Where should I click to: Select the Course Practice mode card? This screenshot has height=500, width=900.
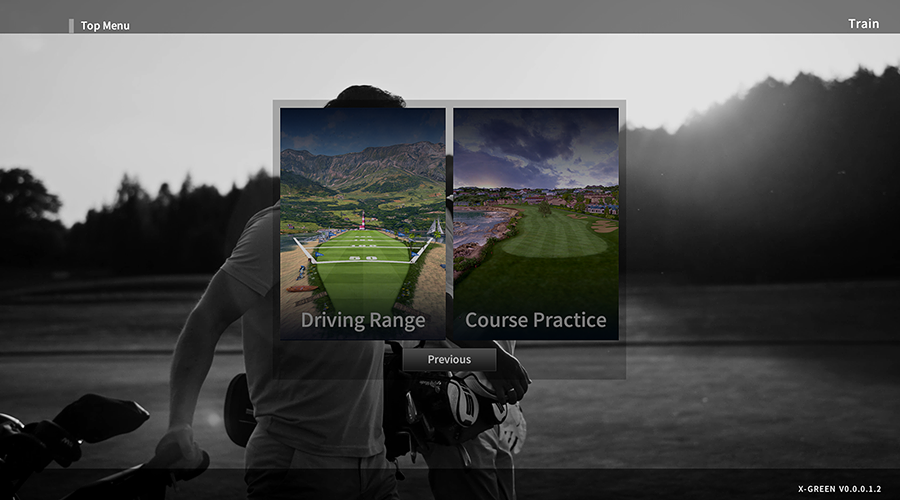[x=536, y=224]
